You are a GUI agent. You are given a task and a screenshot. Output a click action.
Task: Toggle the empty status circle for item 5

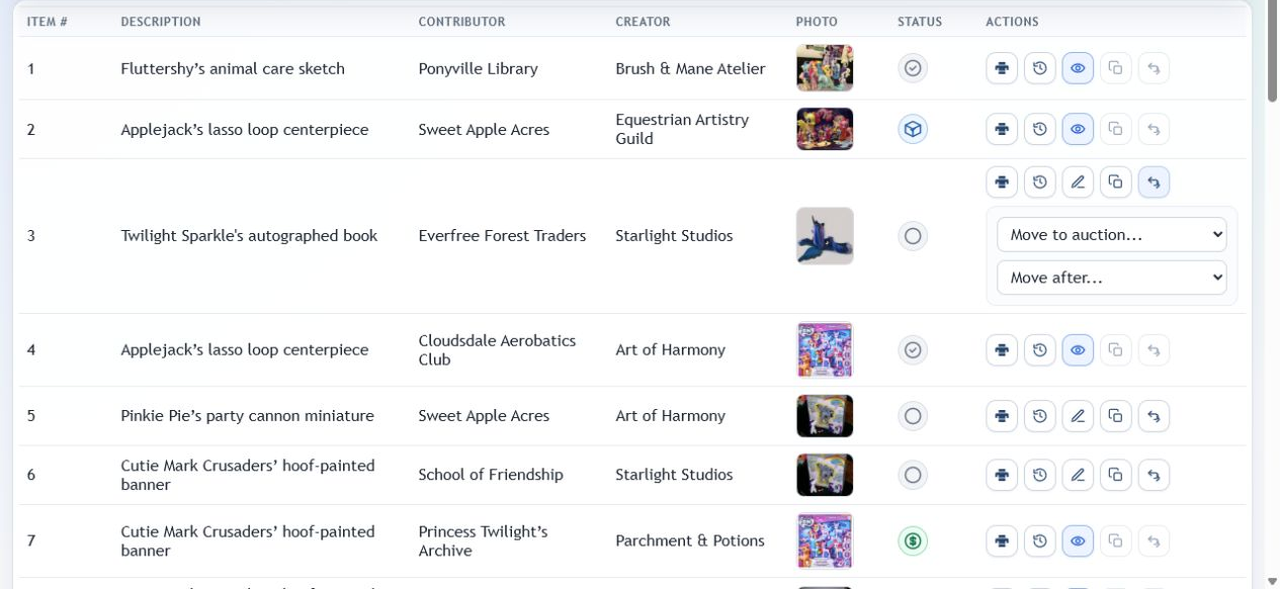click(912, 416)
